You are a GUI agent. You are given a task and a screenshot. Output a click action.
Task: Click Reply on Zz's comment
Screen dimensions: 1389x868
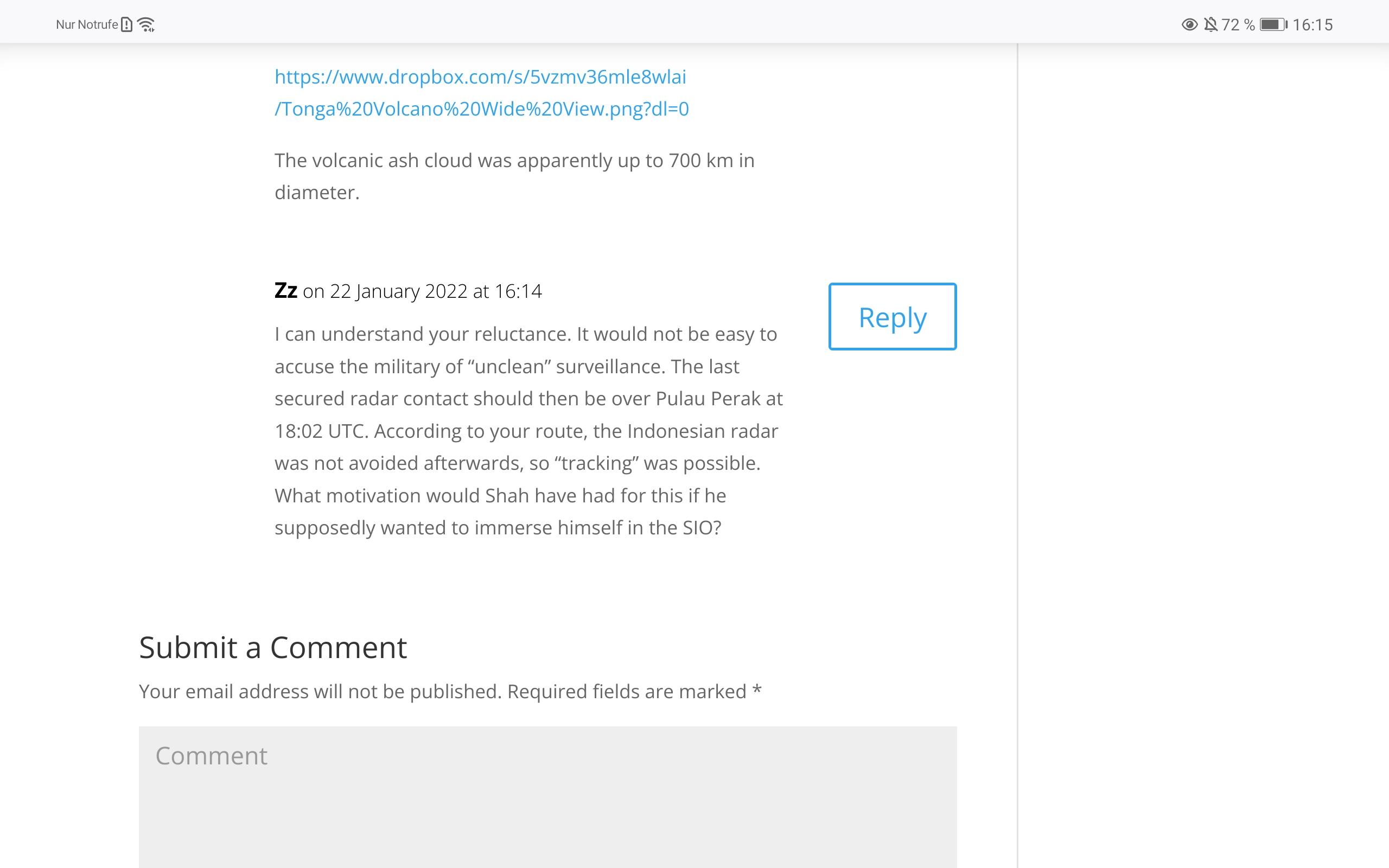[893, 316]
